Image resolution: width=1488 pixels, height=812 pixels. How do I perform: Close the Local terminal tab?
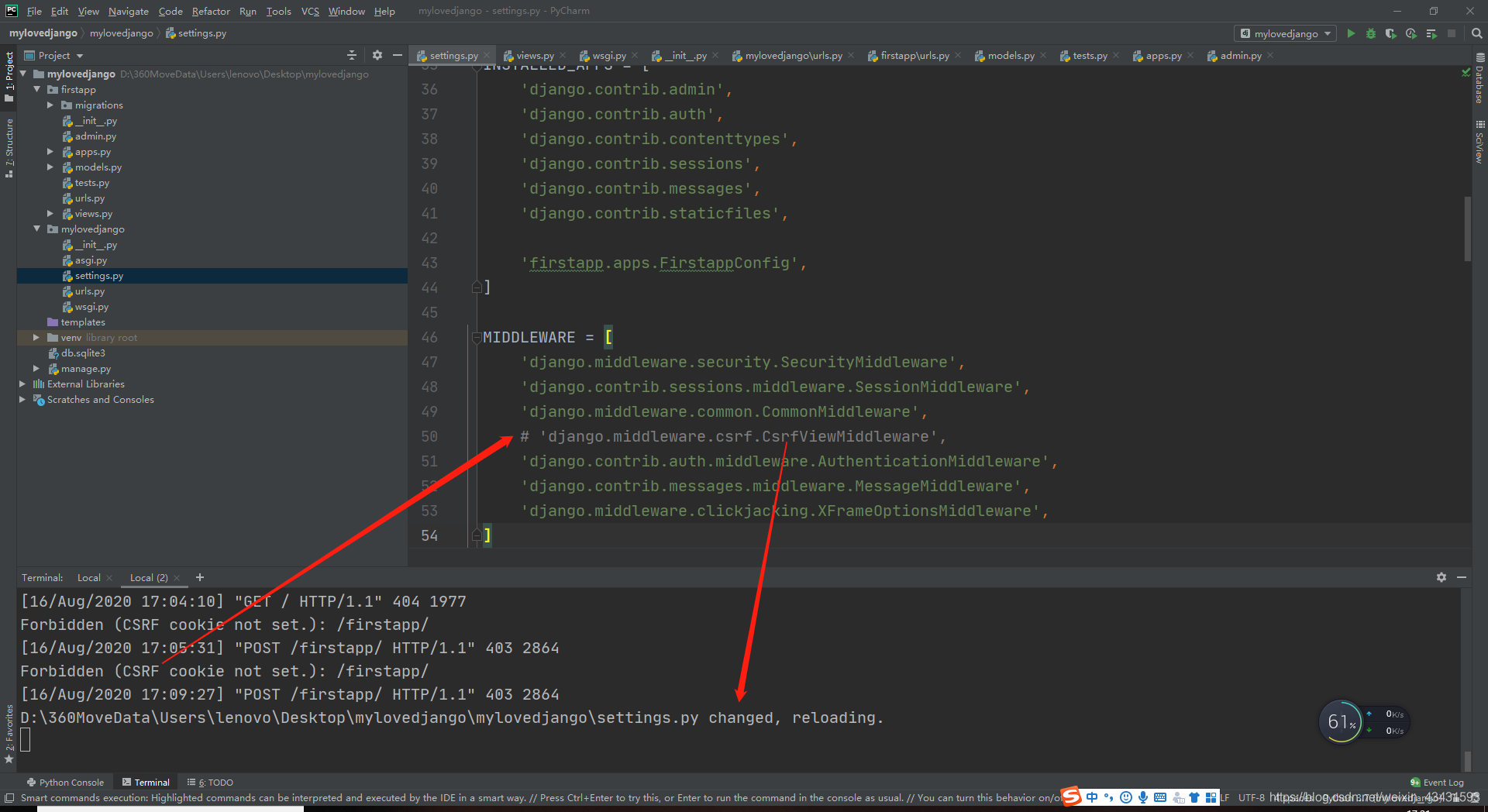tap(109, 578)
